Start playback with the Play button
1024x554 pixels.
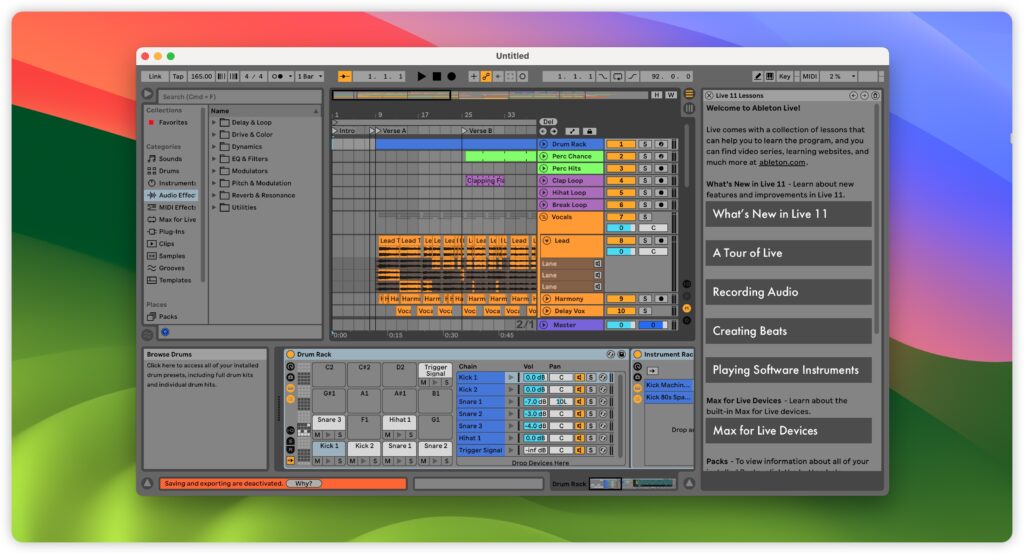421,76
